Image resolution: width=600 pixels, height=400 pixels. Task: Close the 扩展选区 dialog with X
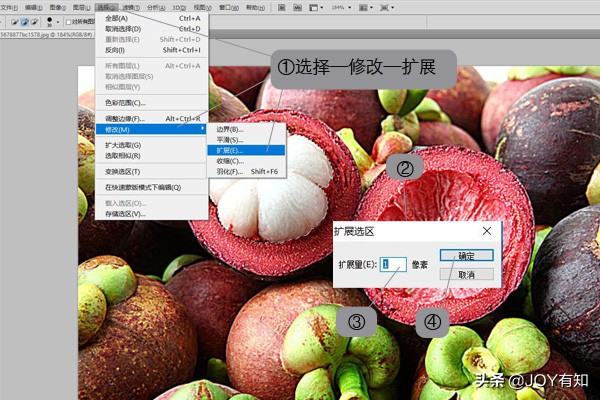click(x=487, y=231)
